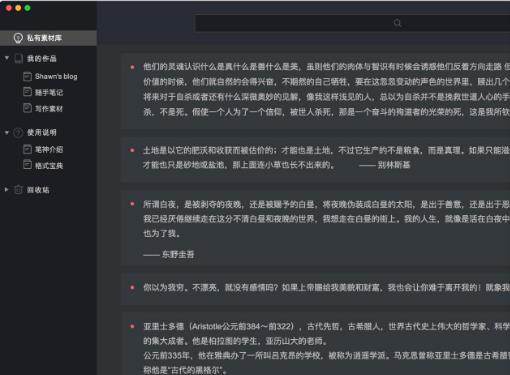Maximize the window with the green button
This screenshot has width=510, height=375.
[x=28, y=8]
